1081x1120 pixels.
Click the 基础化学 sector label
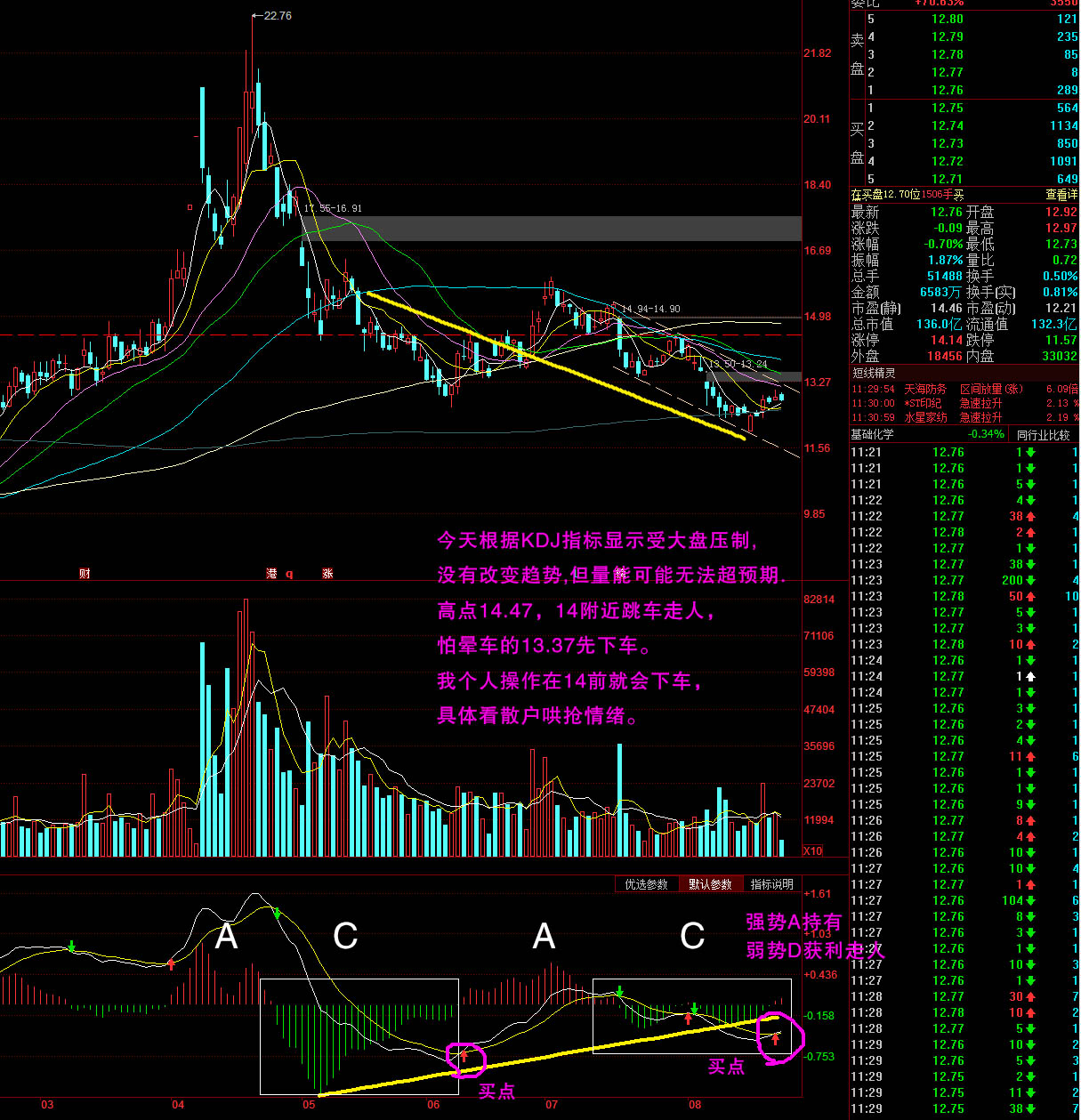tap(872, 435)
